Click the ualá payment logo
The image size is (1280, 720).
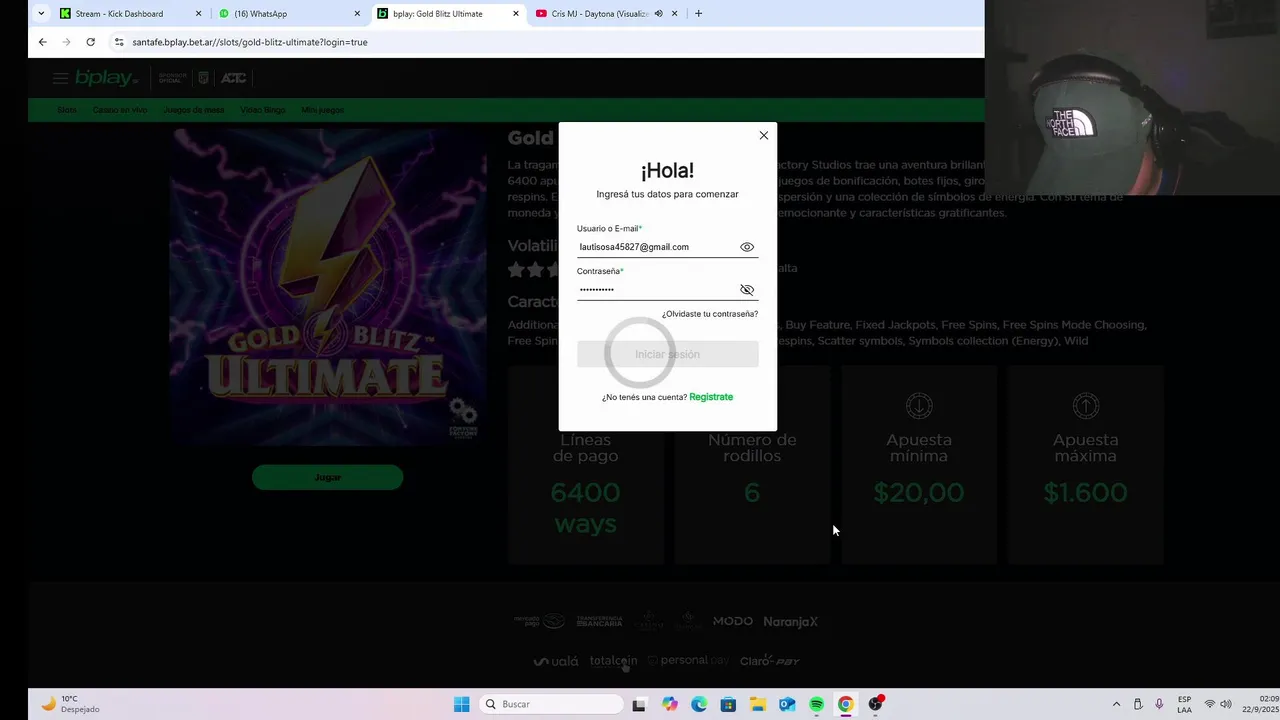pos(556,661)
